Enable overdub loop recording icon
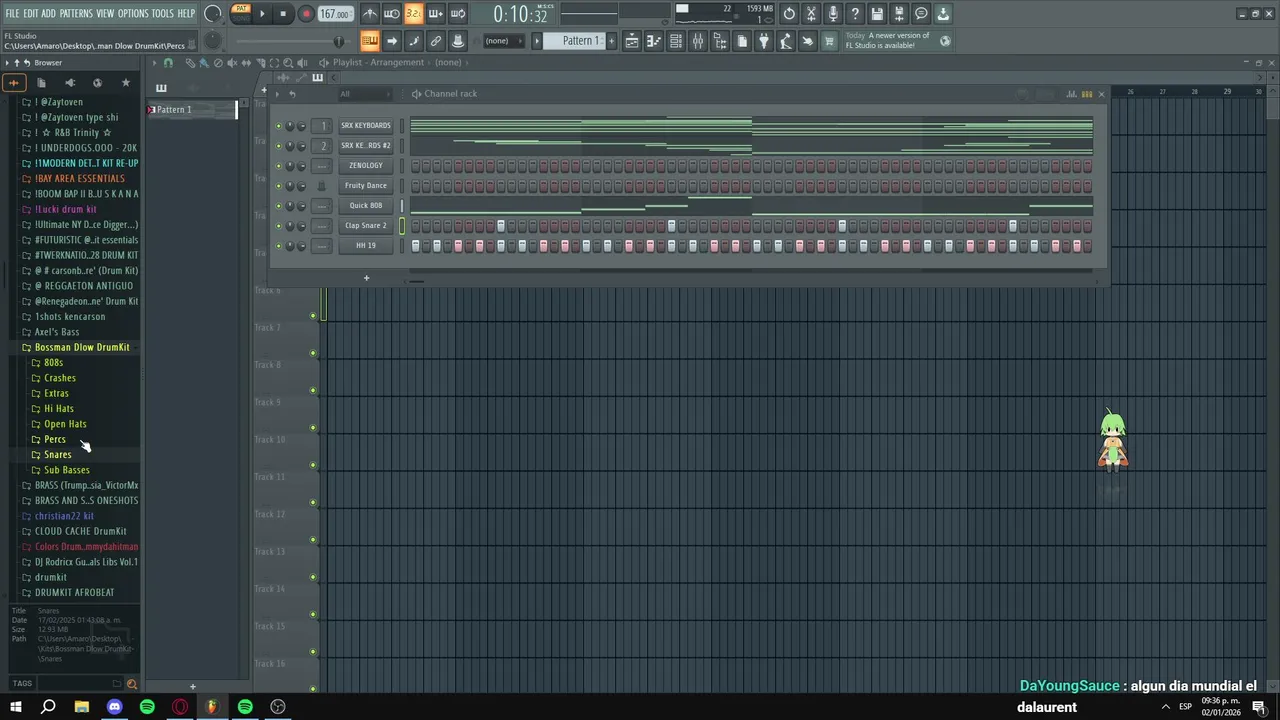 pos(436,14)
